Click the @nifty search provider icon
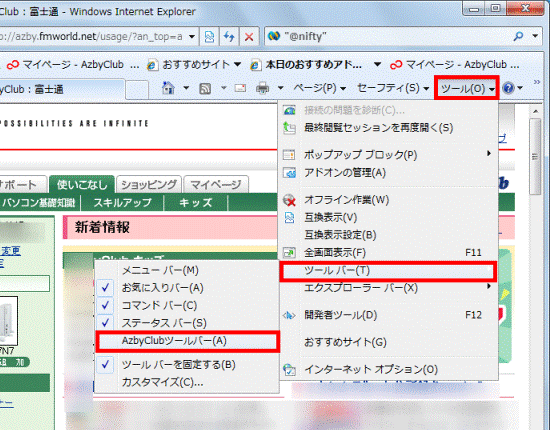The width and height of the screenshot is (550, 430). click(x=274, y=36)
